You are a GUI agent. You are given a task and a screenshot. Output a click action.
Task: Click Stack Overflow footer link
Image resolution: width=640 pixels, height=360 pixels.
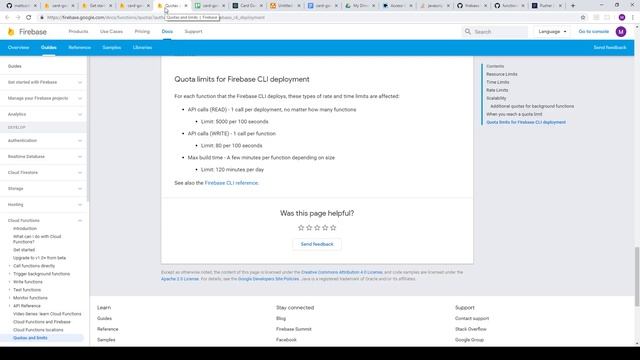pyautogui.click(x=471, y=329)
